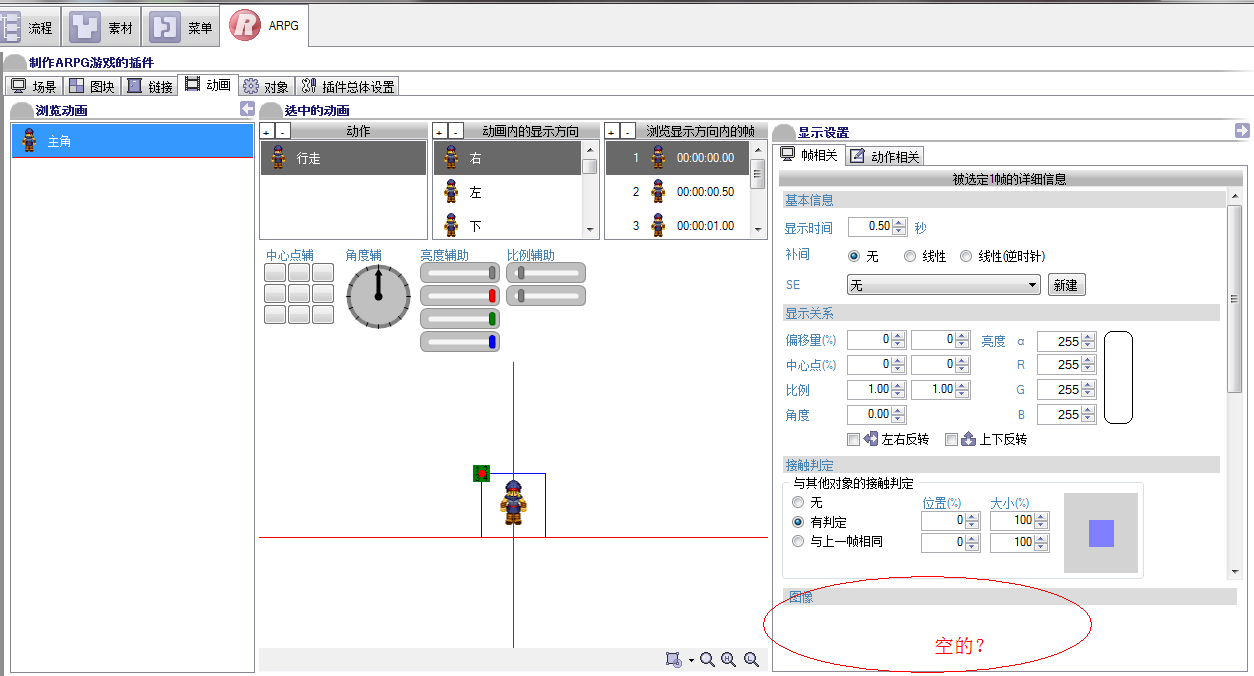Image resolution: width=1254 pixels, height=676 pixels.
Task: Switch to the 动作相关 tab
Action: point(885,155)
